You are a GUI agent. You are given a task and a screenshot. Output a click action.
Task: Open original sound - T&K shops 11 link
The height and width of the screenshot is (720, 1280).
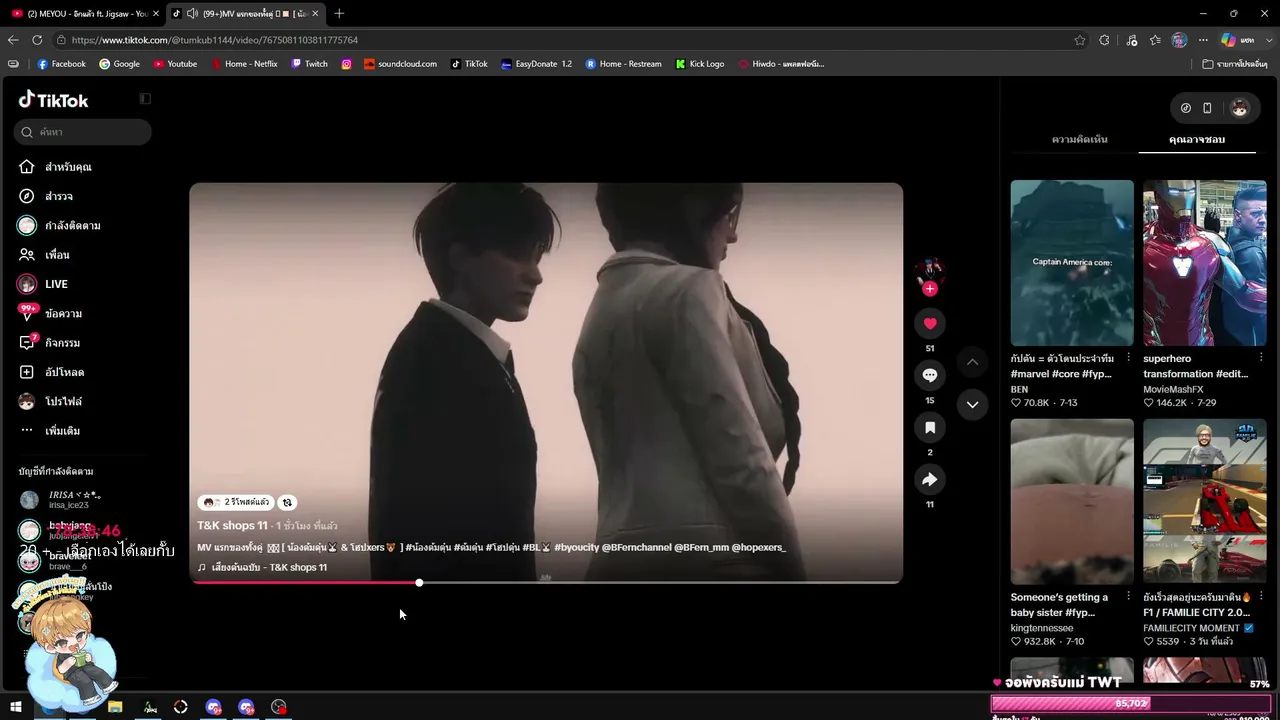click(262, 568)
